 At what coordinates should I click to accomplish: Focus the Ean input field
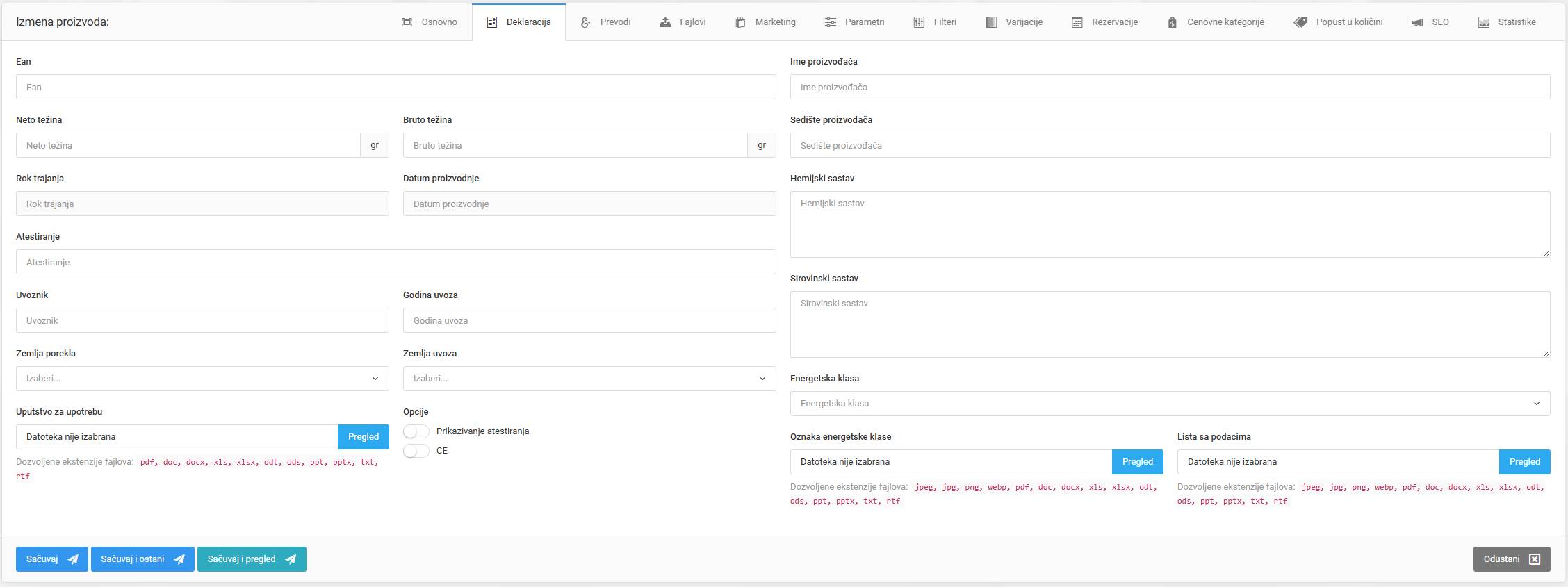click(395, 88)
